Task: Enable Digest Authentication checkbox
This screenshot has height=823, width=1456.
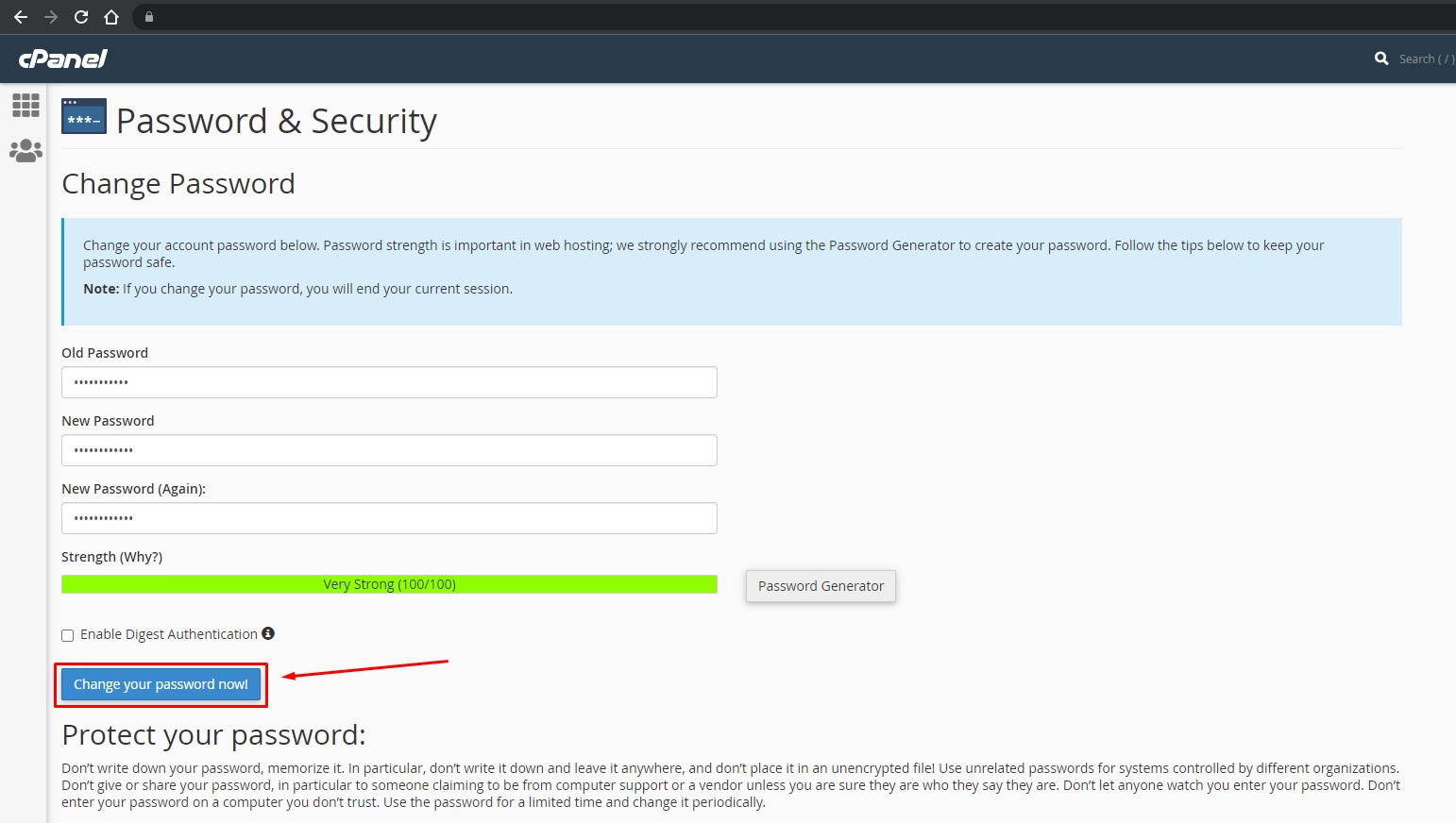Action: tap(67, 634)
